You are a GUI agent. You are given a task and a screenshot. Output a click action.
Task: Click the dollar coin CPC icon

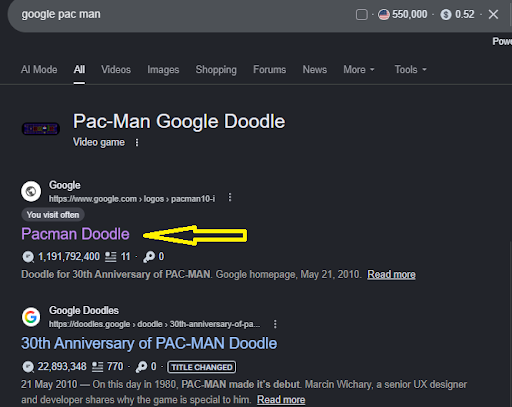(446, 15)
